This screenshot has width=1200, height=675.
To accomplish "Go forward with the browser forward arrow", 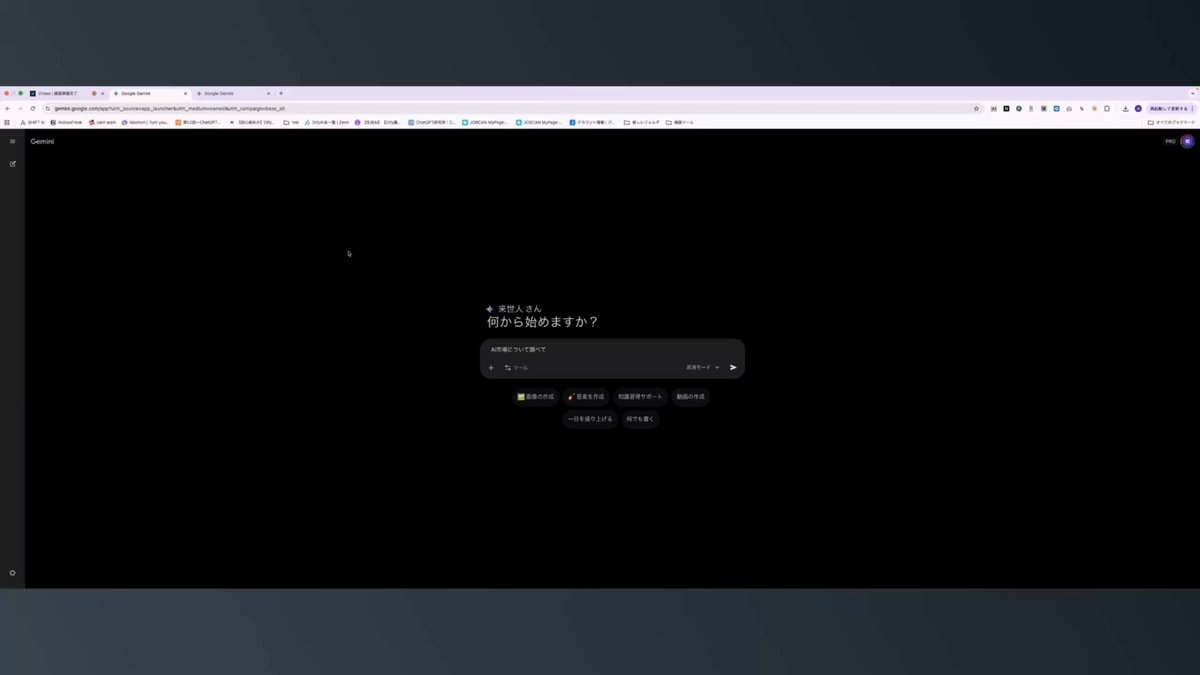I will 20,108.
